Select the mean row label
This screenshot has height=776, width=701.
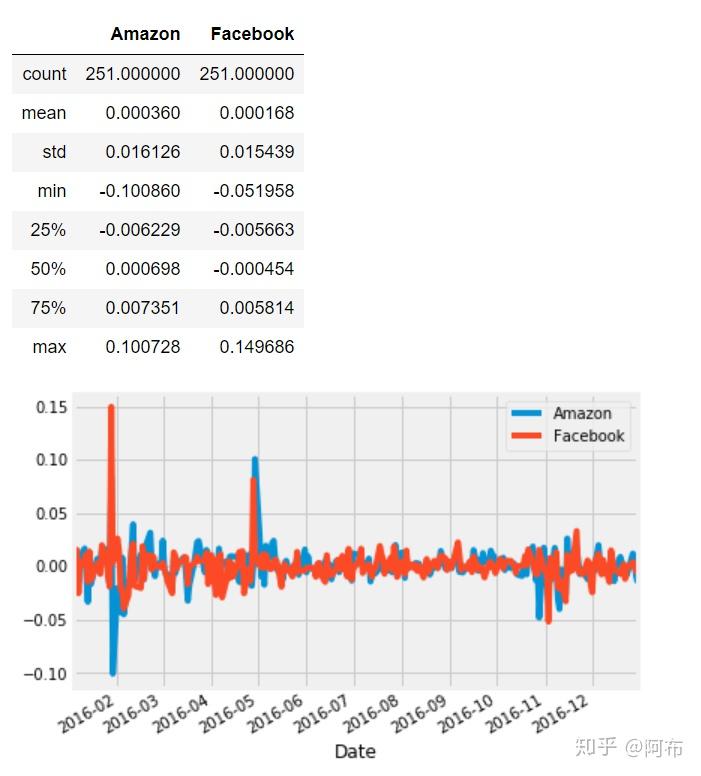[x=44, y=113]
